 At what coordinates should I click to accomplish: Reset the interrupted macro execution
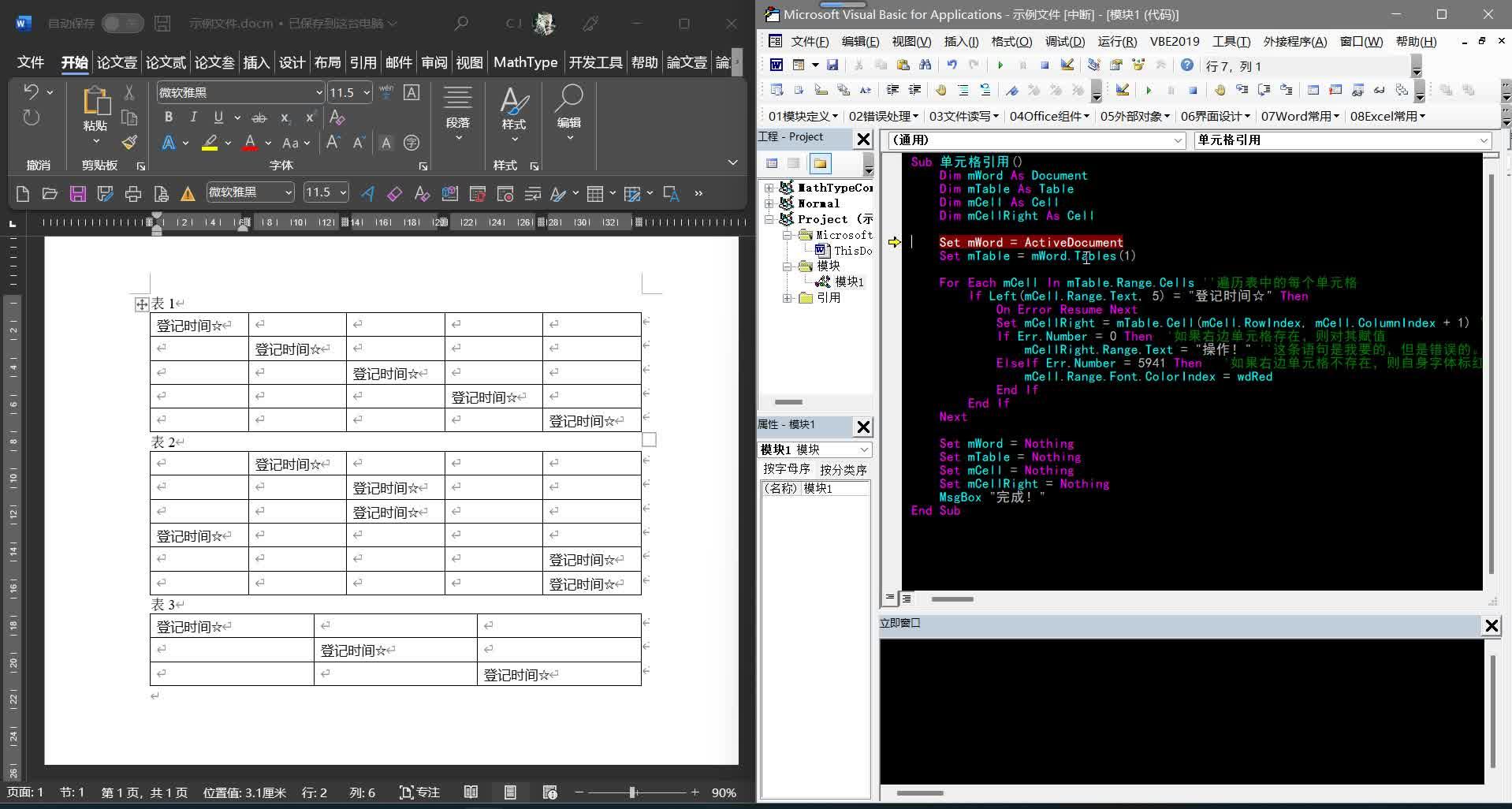pos(1046,66)
